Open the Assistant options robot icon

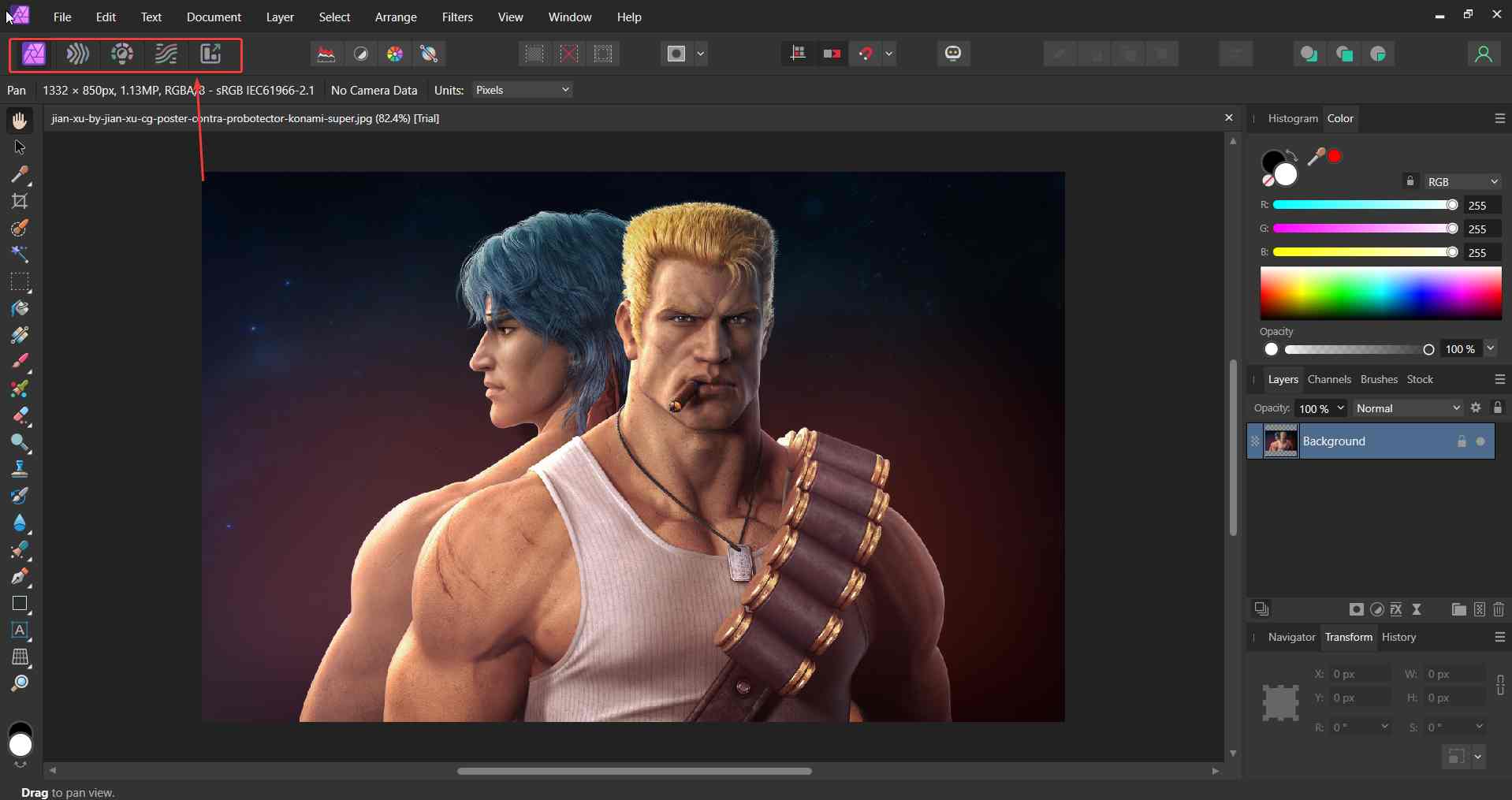[953, 54]
